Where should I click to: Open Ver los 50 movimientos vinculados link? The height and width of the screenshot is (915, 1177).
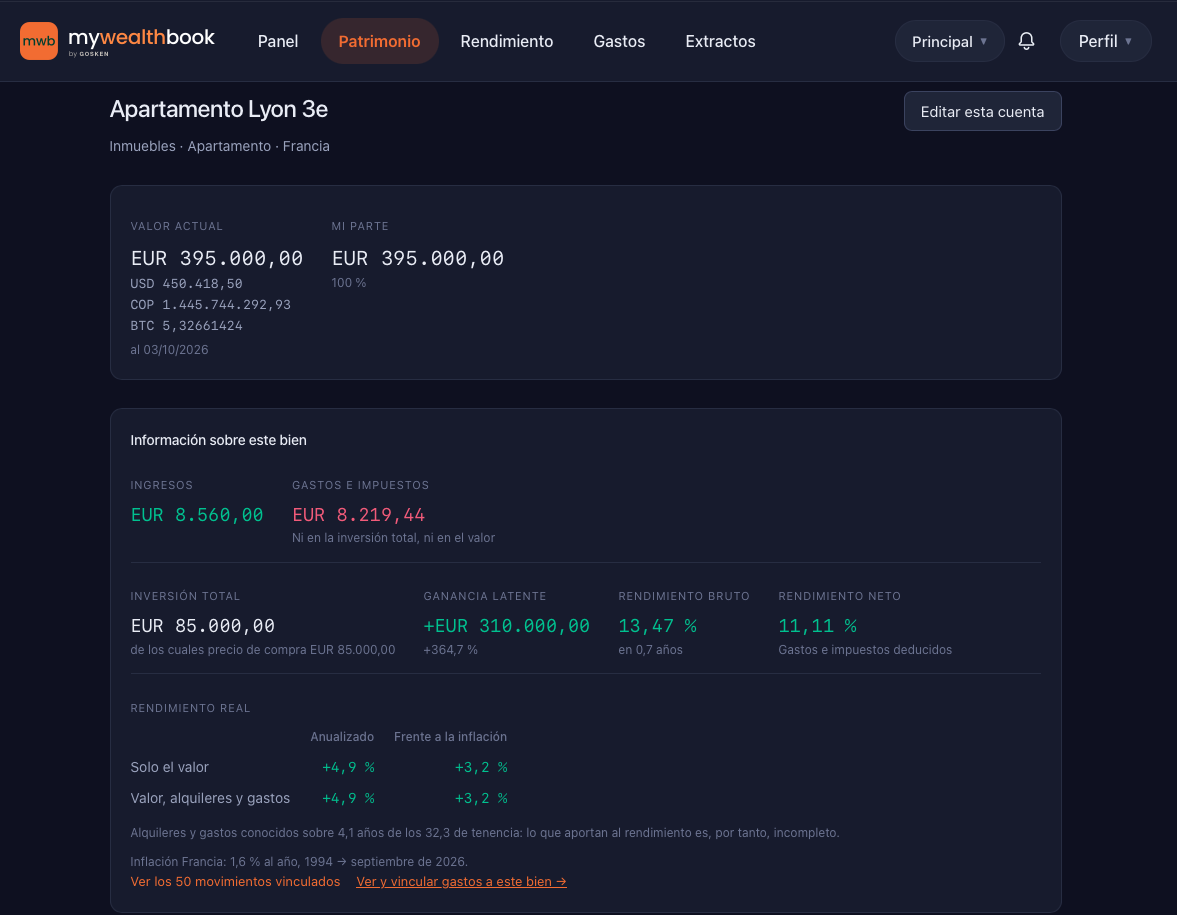235,881
